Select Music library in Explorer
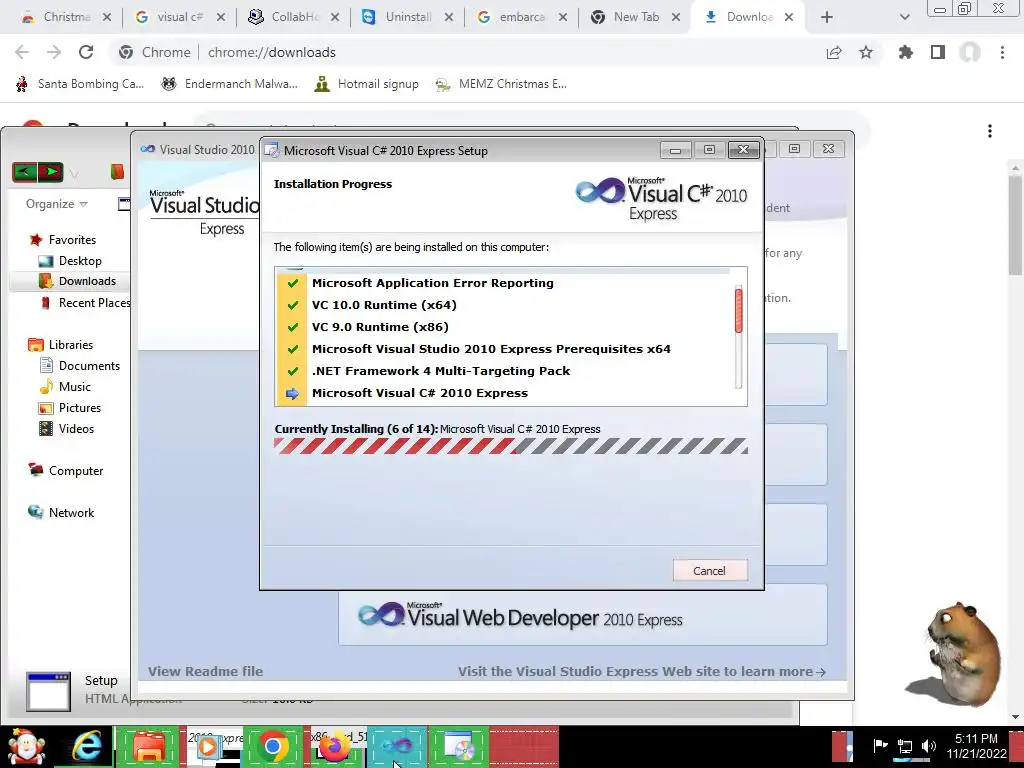Viewport: 1024px width, 768px height. pyautogui.click(x=74, y=387)
